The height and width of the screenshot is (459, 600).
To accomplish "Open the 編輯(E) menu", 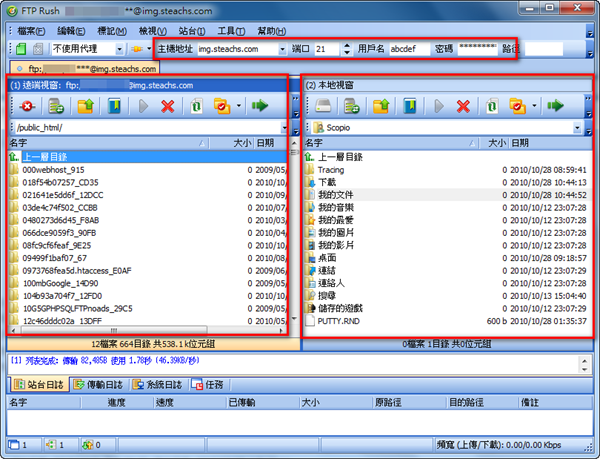I will click(x=71, y=31).
